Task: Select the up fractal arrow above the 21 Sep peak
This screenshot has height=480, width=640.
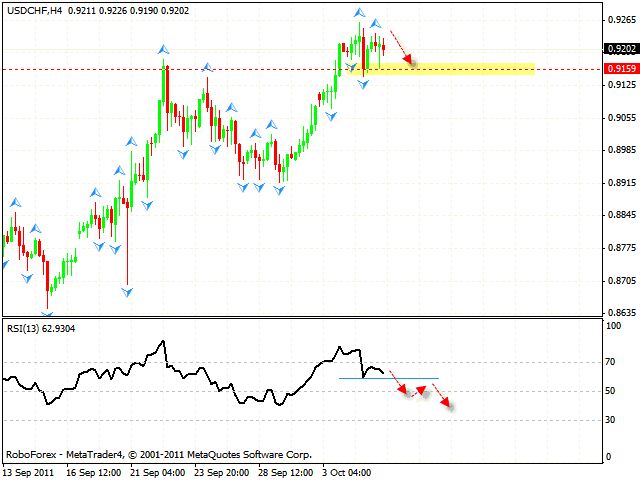Action: (x=163, y=48)
